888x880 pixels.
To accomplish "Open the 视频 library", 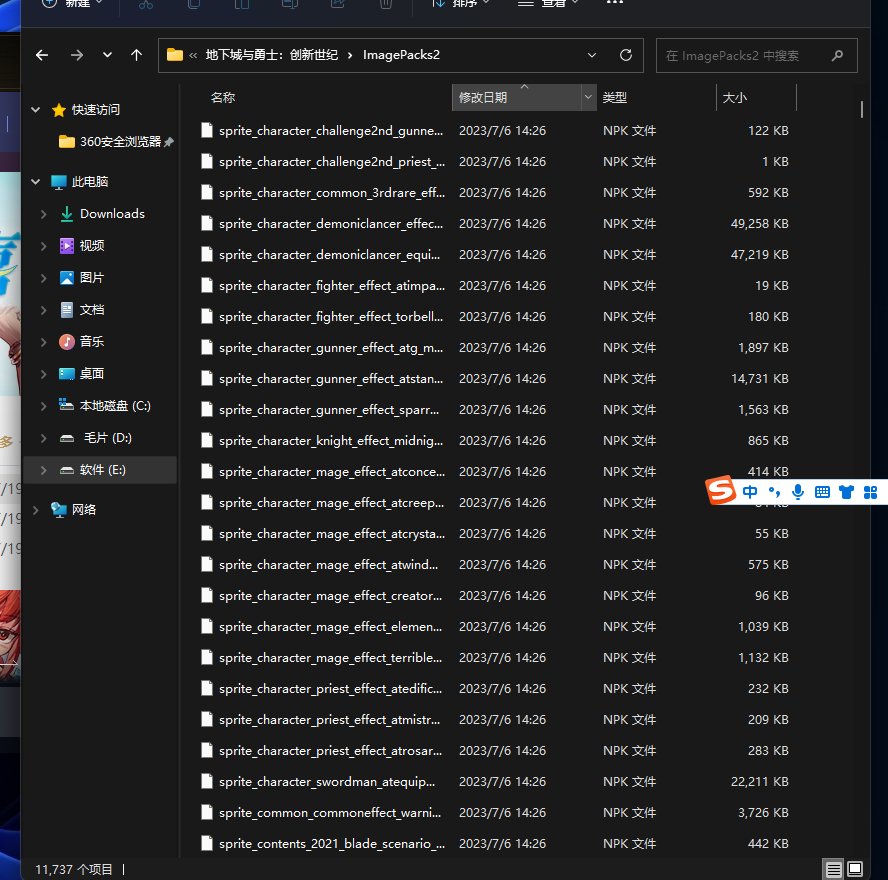I will [x=92, y=245].
